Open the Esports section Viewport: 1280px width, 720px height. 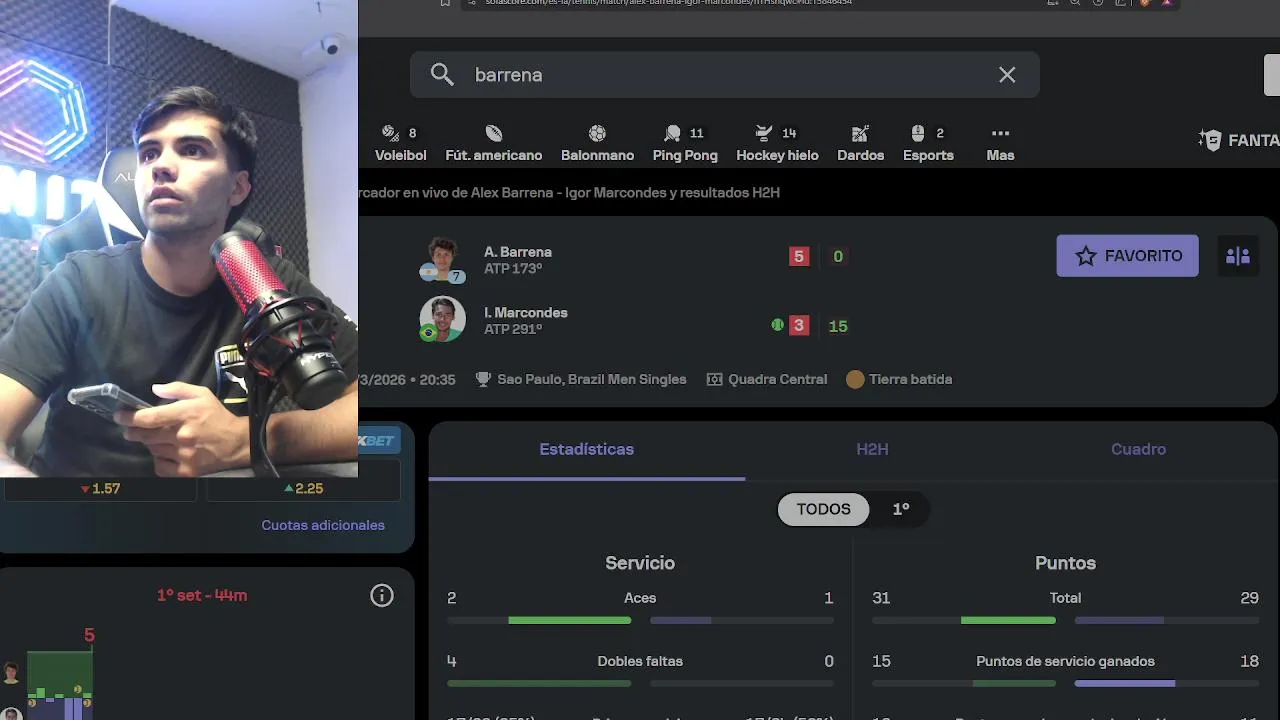928,143
